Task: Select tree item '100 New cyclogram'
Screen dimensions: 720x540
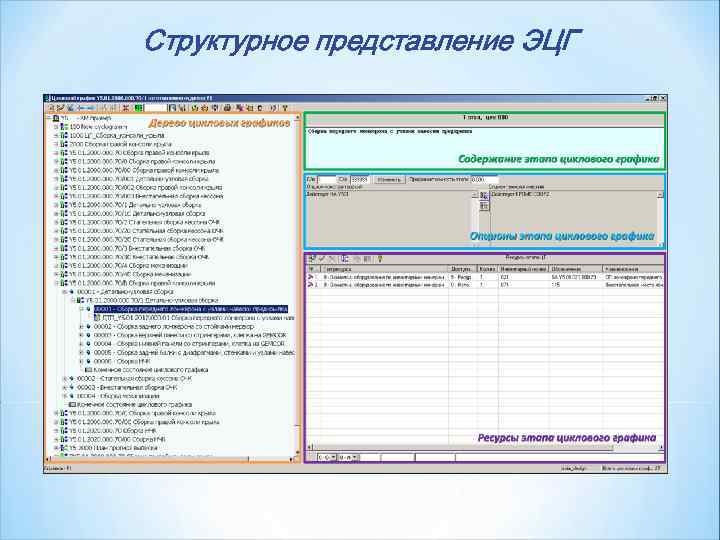Action: point(98,127)
